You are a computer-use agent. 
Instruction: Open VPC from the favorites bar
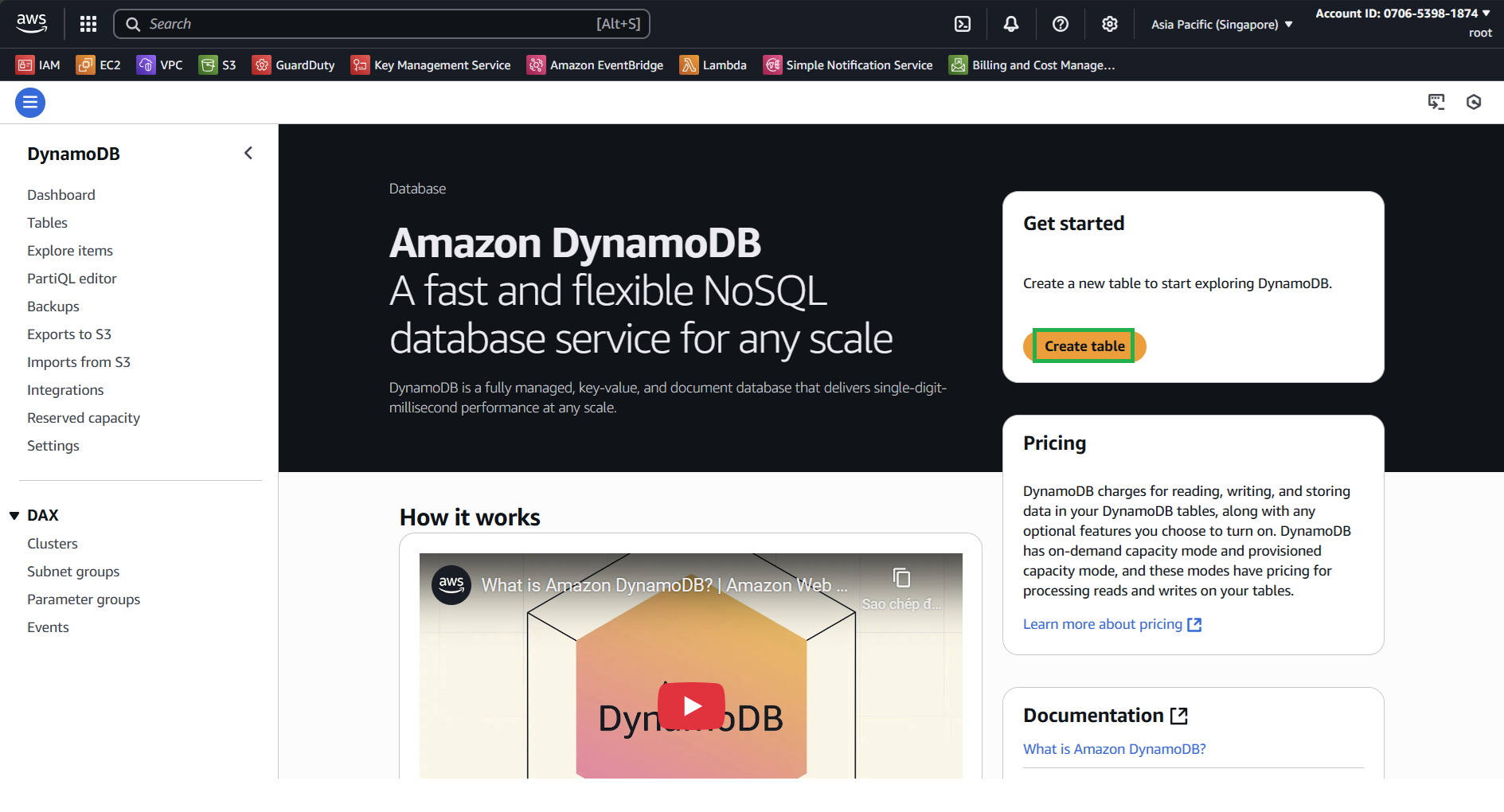coord(160,65)
